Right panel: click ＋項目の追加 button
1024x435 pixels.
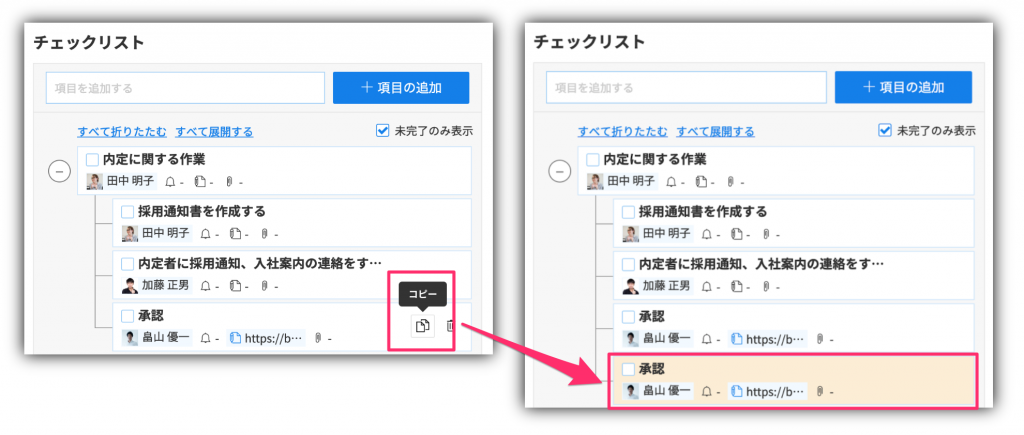point(903,88)
